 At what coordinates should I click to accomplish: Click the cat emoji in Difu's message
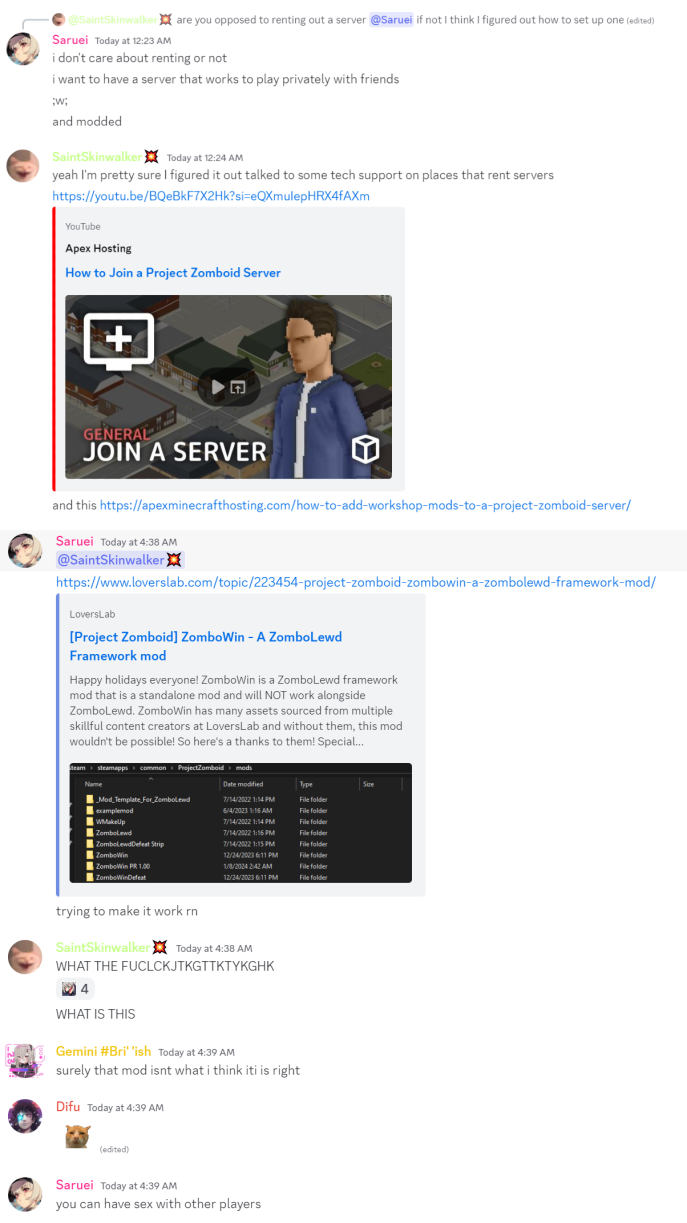coord(78,1136)
